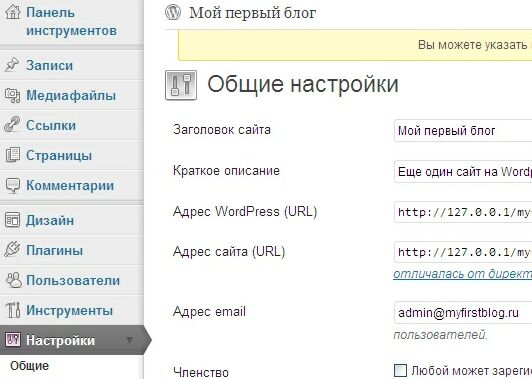This screenshot has height=379, width=532.
Task: Toggle the Членство registration checkbox
Action: click(400, 371)
